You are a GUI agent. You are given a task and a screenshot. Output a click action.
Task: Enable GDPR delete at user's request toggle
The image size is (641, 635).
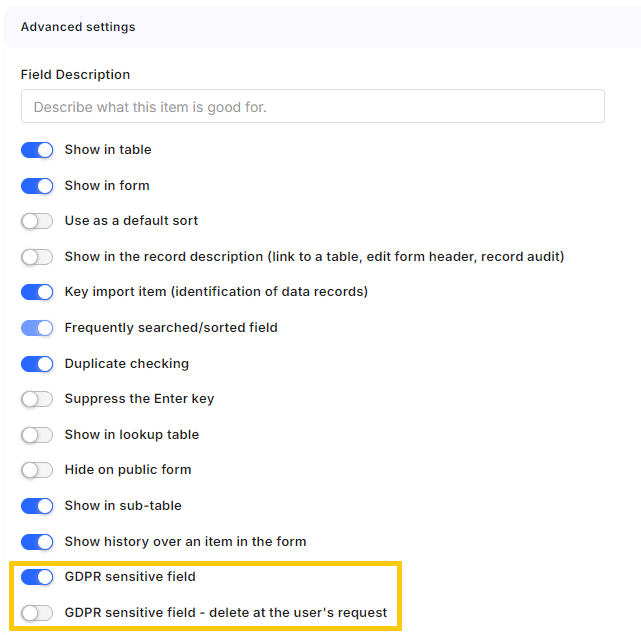click(37, 613)
